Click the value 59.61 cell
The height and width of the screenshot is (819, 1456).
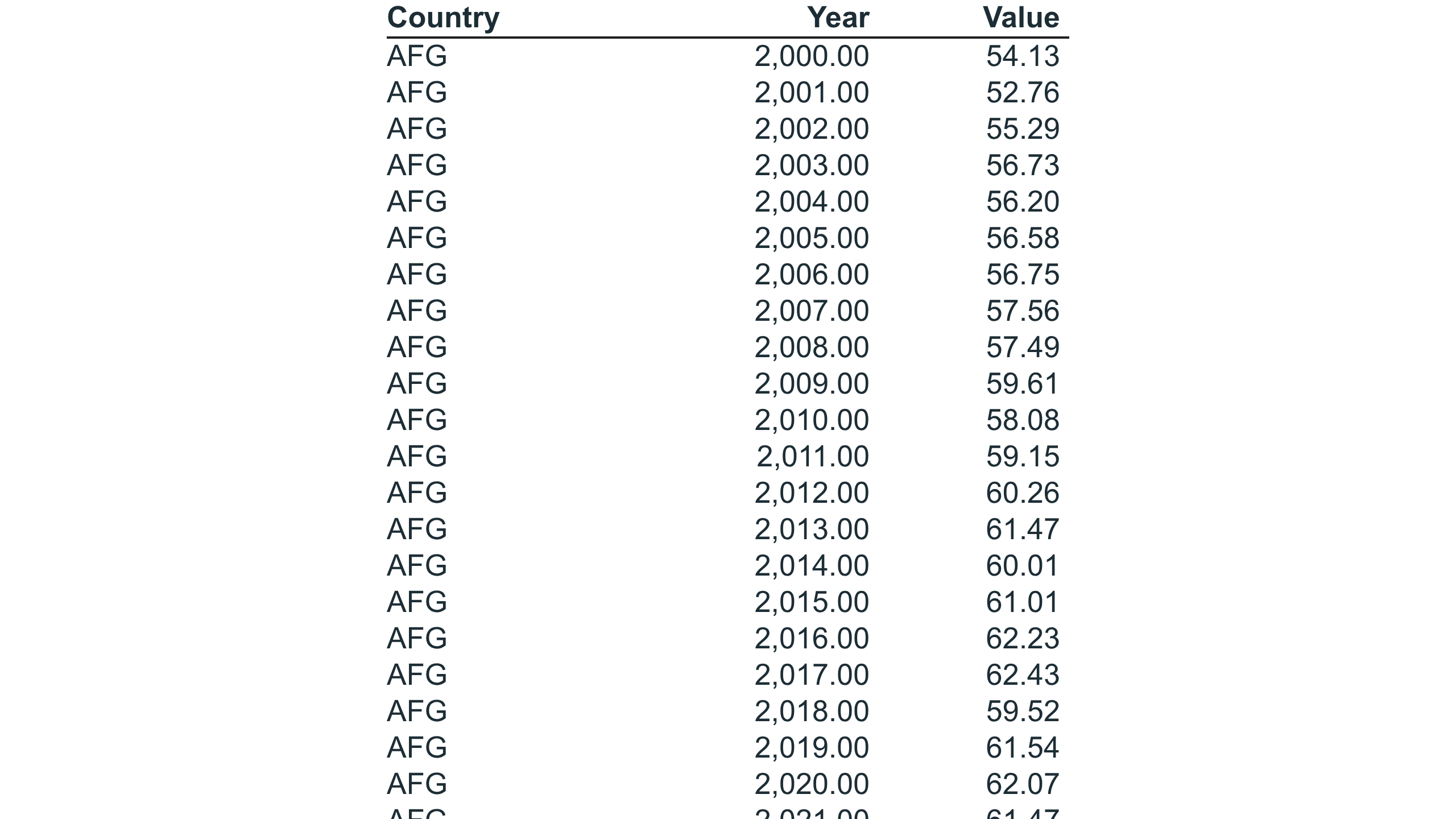[x=1023, y=384]
